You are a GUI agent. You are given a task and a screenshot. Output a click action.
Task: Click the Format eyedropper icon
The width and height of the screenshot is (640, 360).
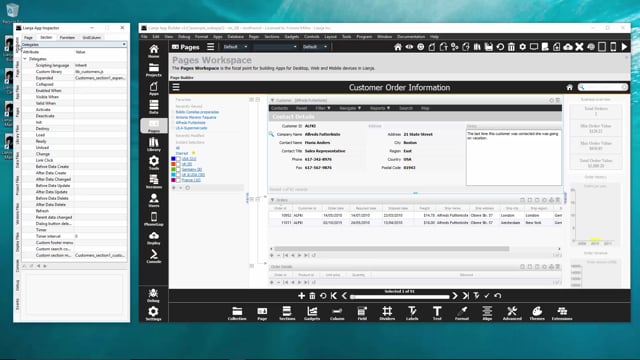coord(462,313)
